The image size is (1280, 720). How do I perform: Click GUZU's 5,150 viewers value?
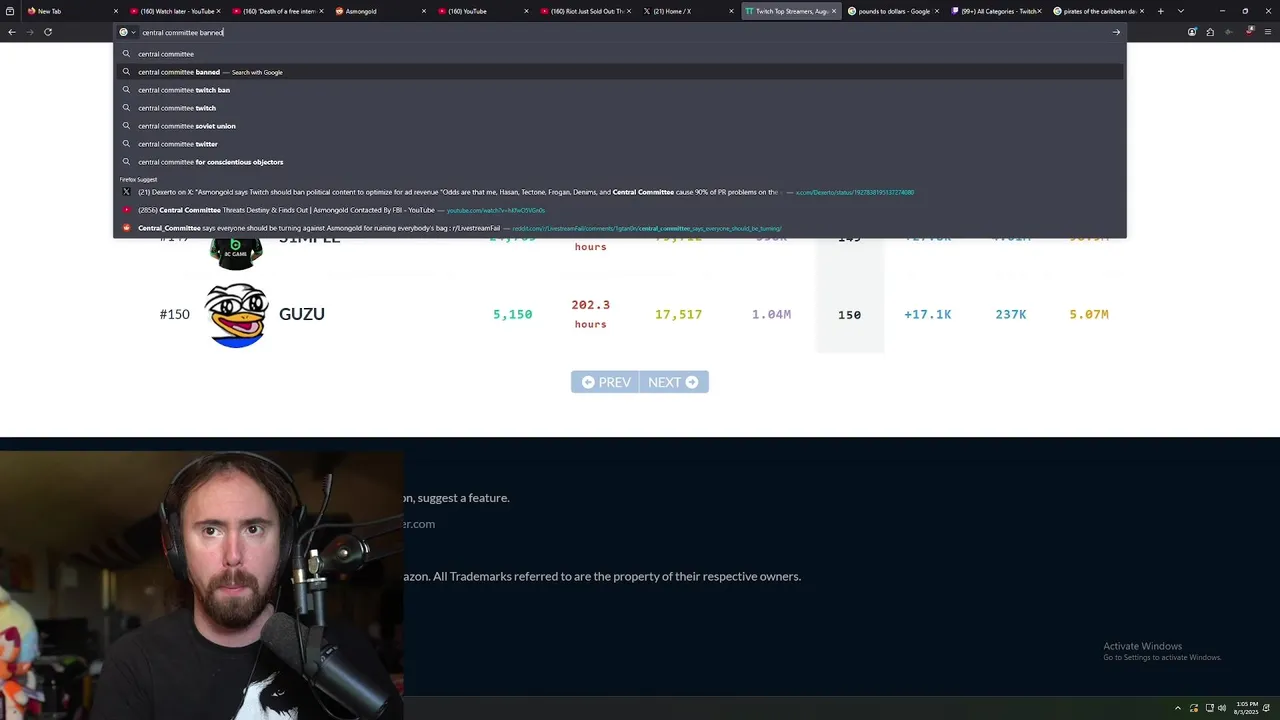tap(512, 314)
